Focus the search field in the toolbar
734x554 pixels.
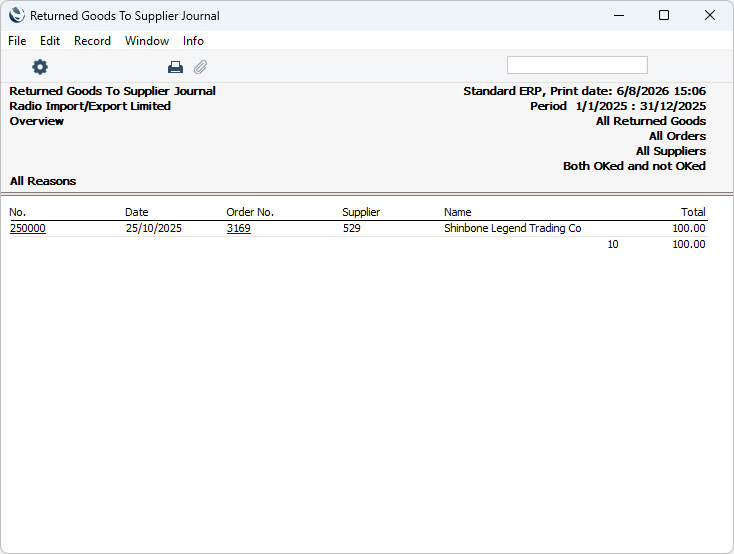pos(577,65)
